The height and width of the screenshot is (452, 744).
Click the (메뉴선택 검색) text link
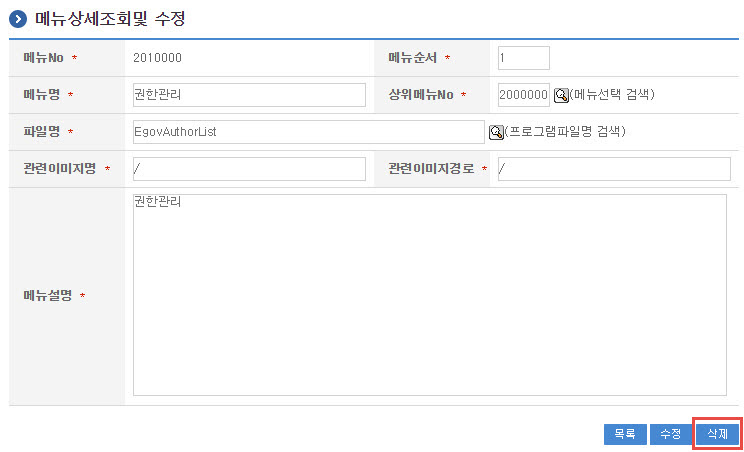pos(612,95)
